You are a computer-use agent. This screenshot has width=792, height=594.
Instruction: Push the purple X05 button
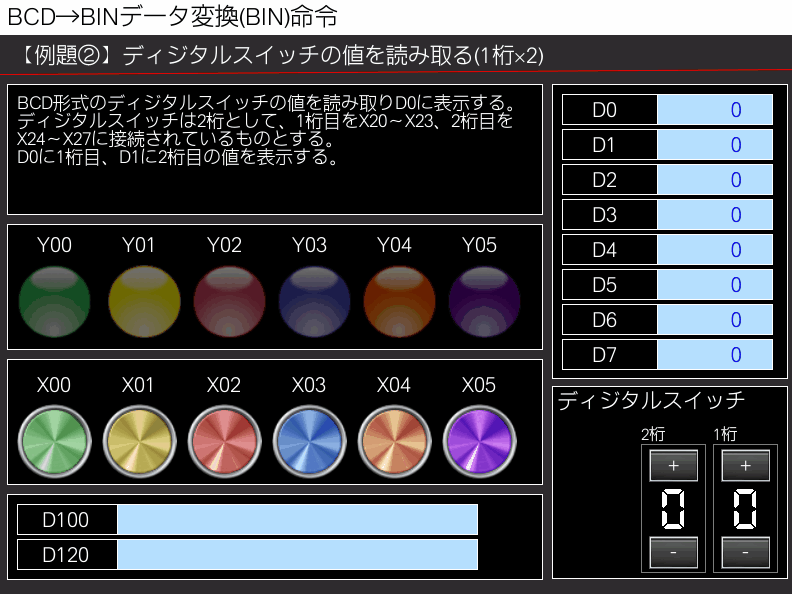click(480, 442)
